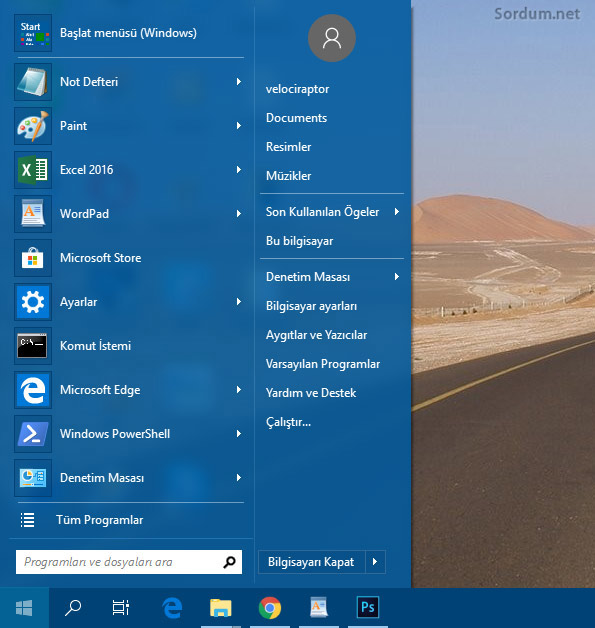The width and height of the screenshot is (595, 628).
Task: Open Microsoft Edge icon in start menu list
Action: tap(33, 390)
